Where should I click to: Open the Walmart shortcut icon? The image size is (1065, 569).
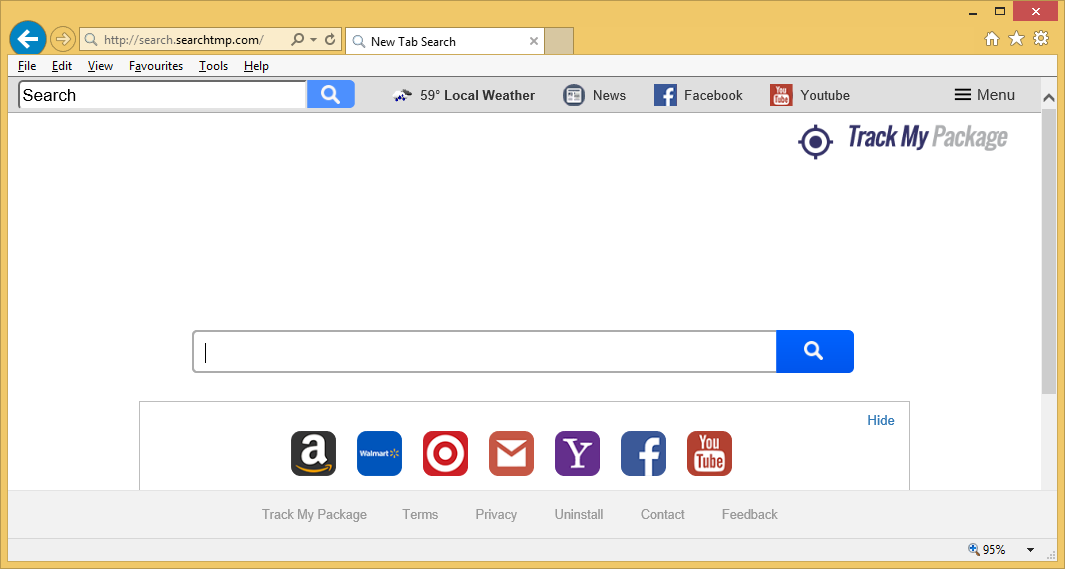(379, 454)
